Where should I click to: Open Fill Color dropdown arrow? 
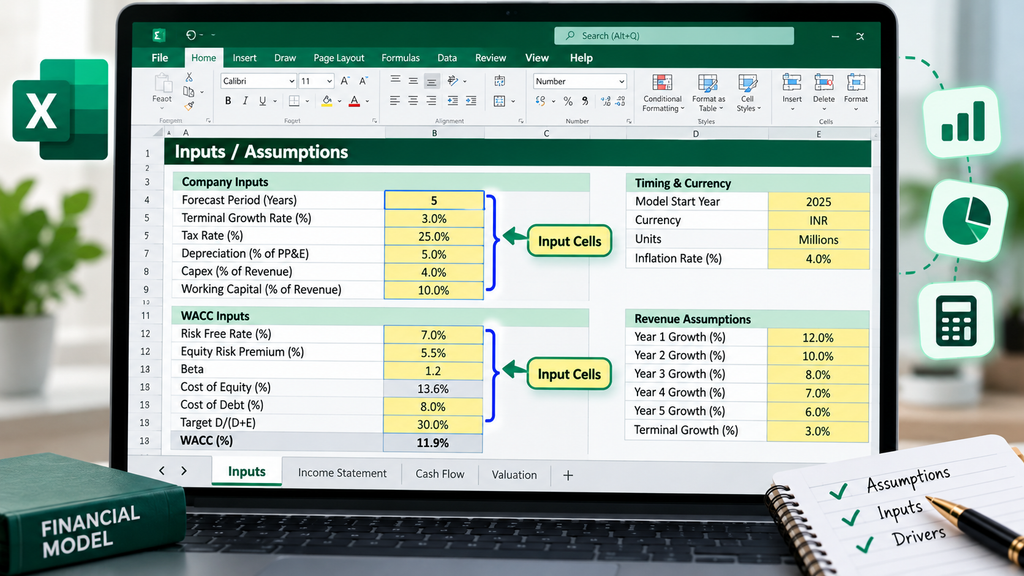[340, 101]
